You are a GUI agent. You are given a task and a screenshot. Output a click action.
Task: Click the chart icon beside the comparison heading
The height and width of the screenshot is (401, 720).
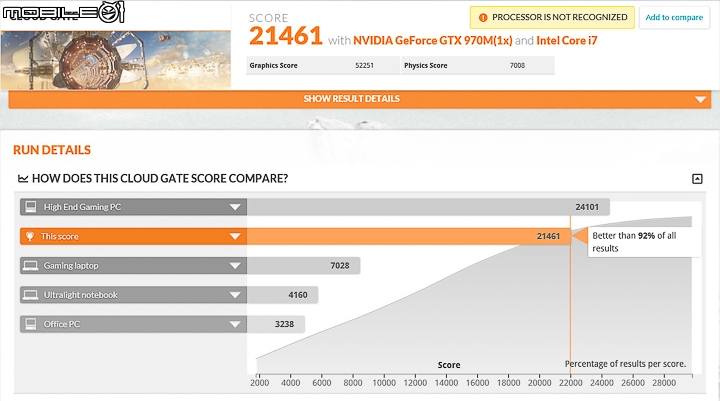click(x=23, y=178)
